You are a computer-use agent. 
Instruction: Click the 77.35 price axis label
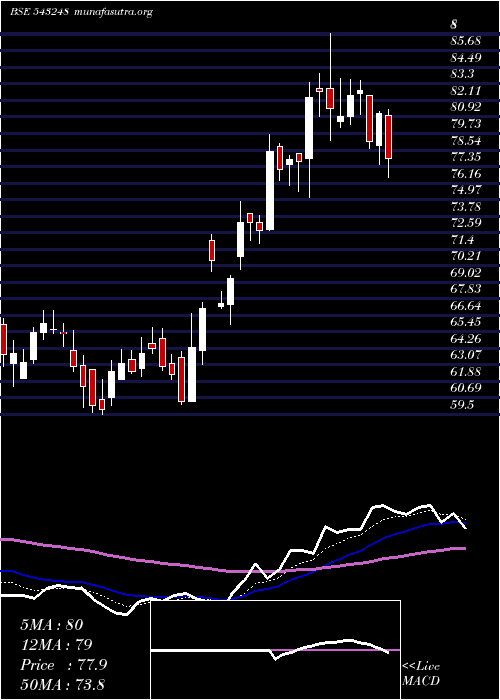pos(465,157)
